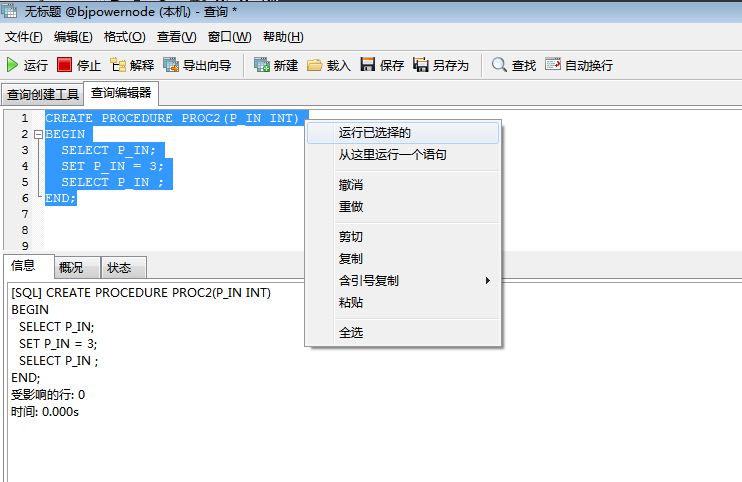Click 'BEGIN' line in output log
Image resolution: width=742 pixels, height=482 pixels.
coord(30,310)
